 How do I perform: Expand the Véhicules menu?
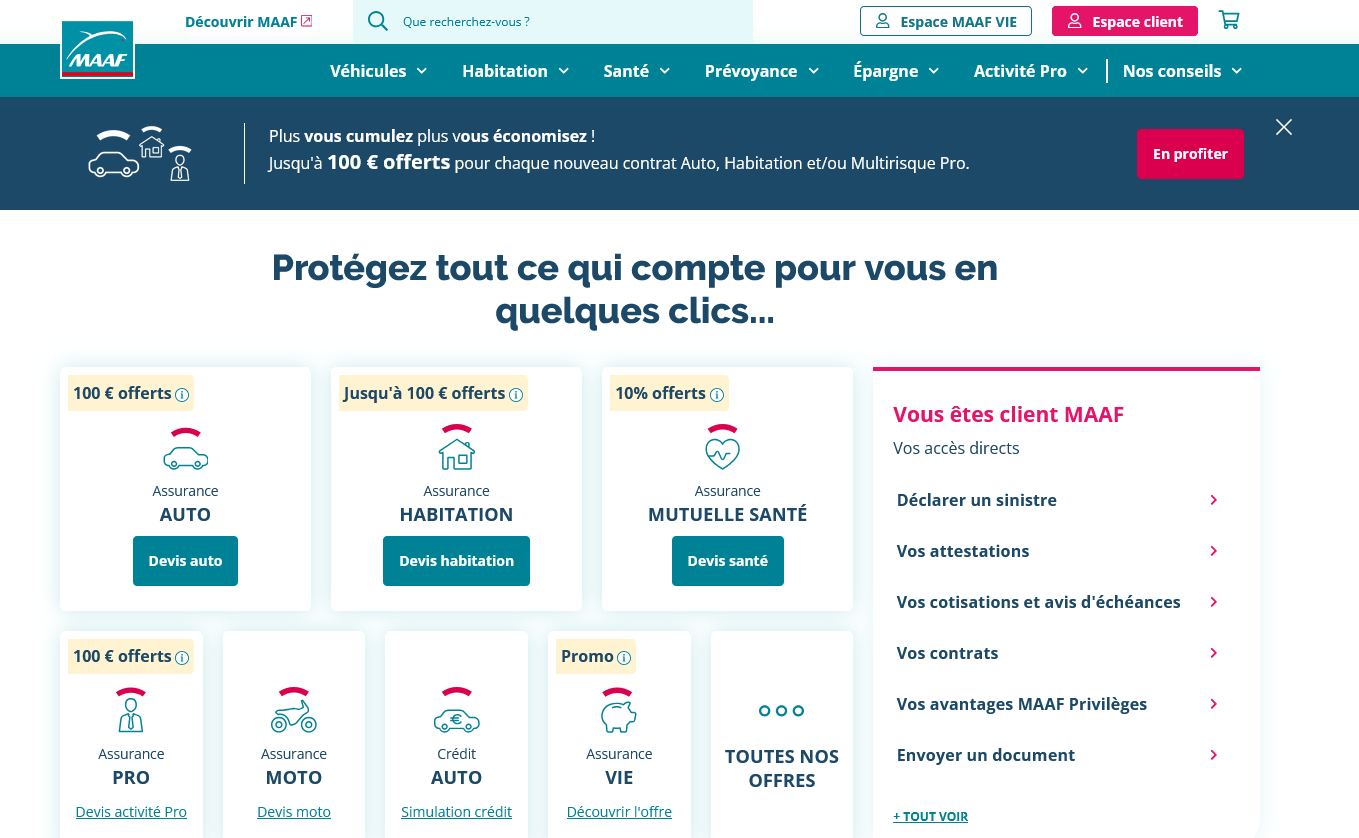pos(379,71)
